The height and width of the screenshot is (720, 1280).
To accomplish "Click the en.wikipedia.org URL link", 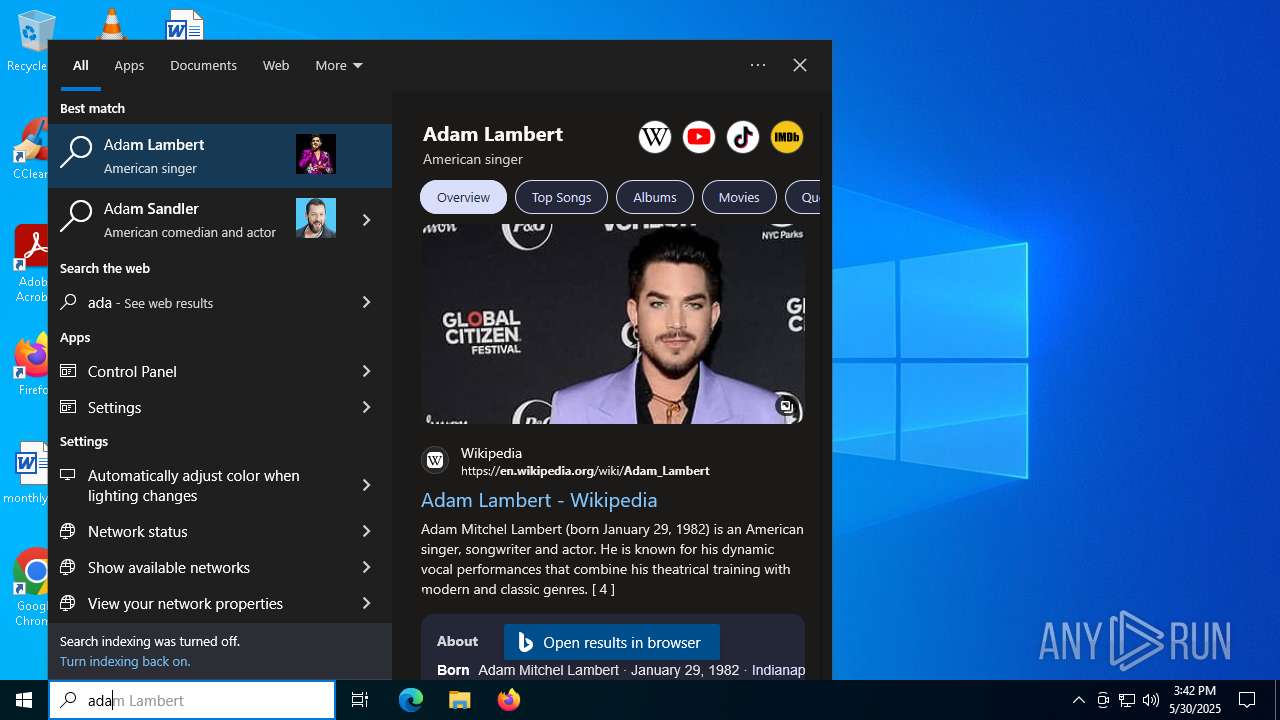I will (585, 470).
